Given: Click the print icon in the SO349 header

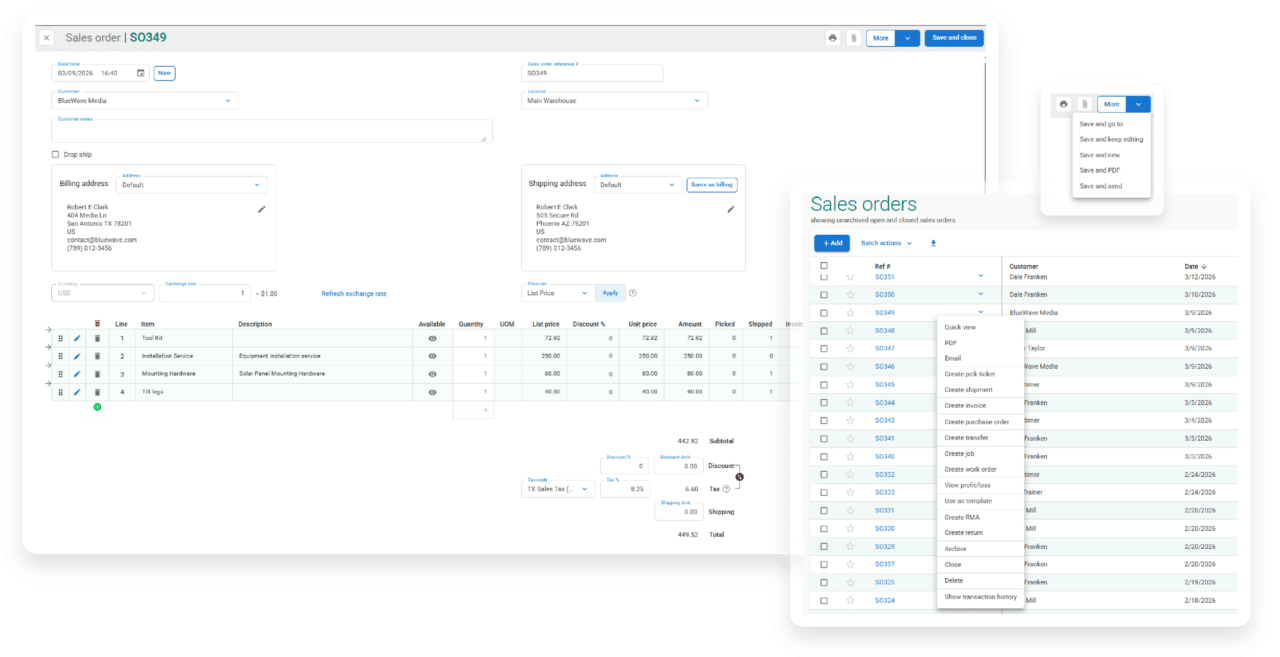Looking at the screenshot, I should tap(833, 38).
